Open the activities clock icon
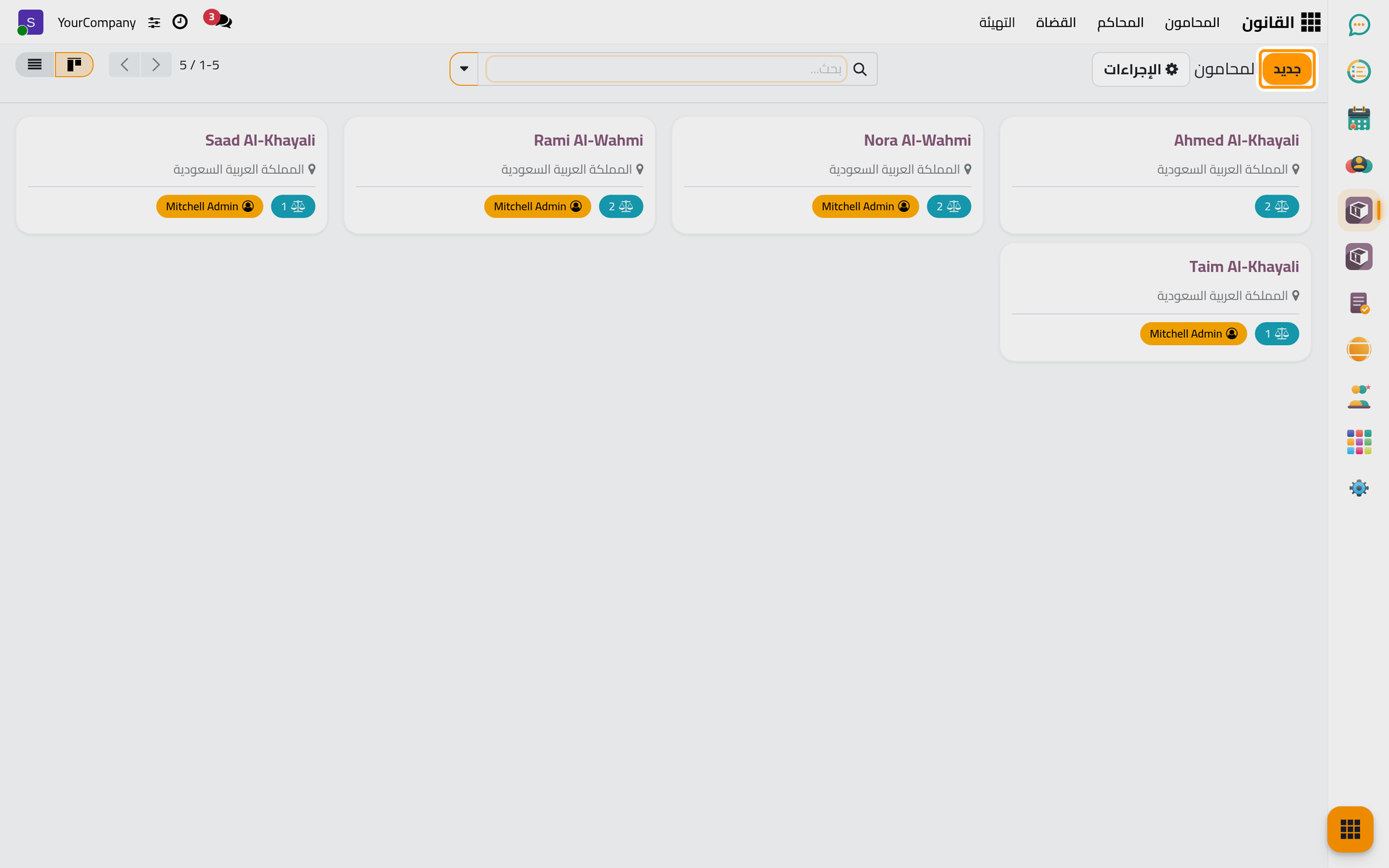This screenshot has width=1389, height=868. coord(180,22)
